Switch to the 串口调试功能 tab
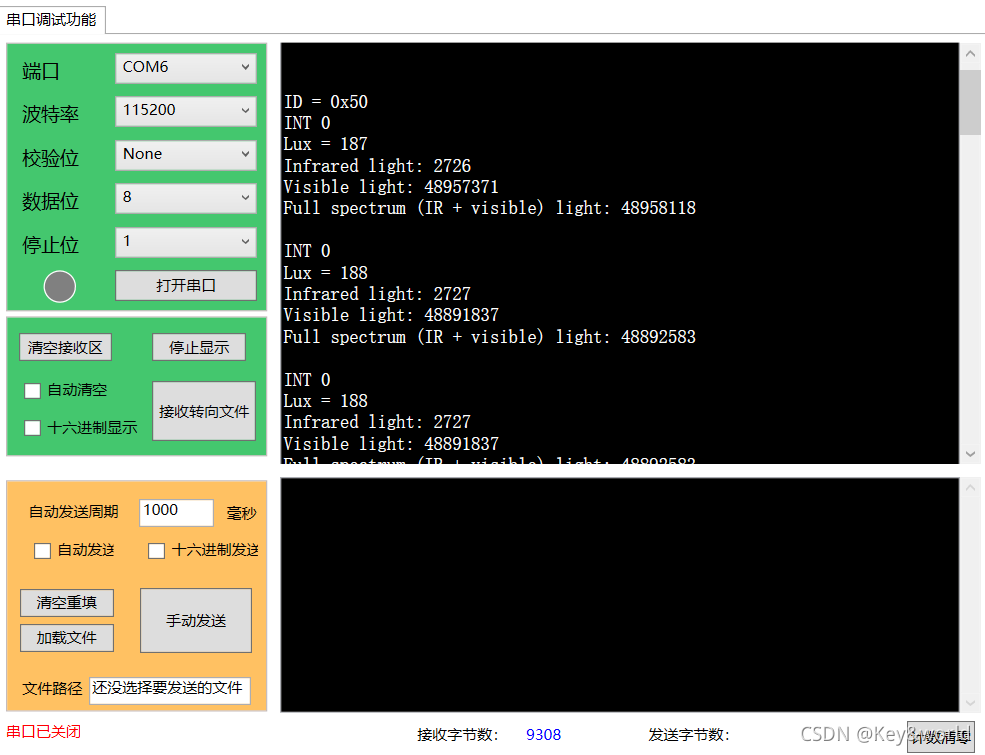The width and height of the screenshot is (985, 755). point(53,18)
